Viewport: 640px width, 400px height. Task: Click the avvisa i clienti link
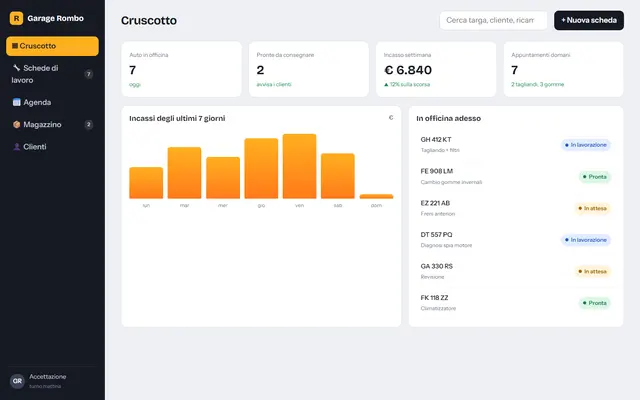(274, 84)
